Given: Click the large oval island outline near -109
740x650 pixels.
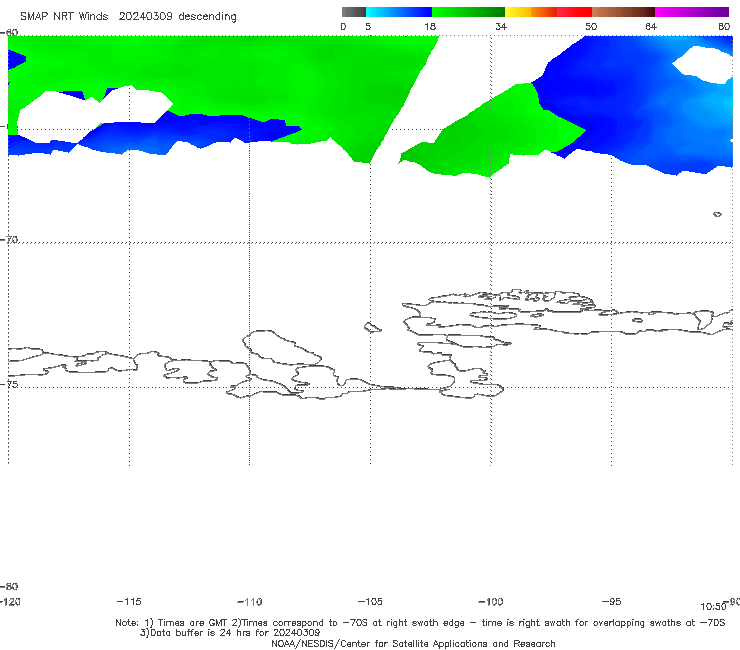Looking at the screenshot, I should tap(282, 348).
